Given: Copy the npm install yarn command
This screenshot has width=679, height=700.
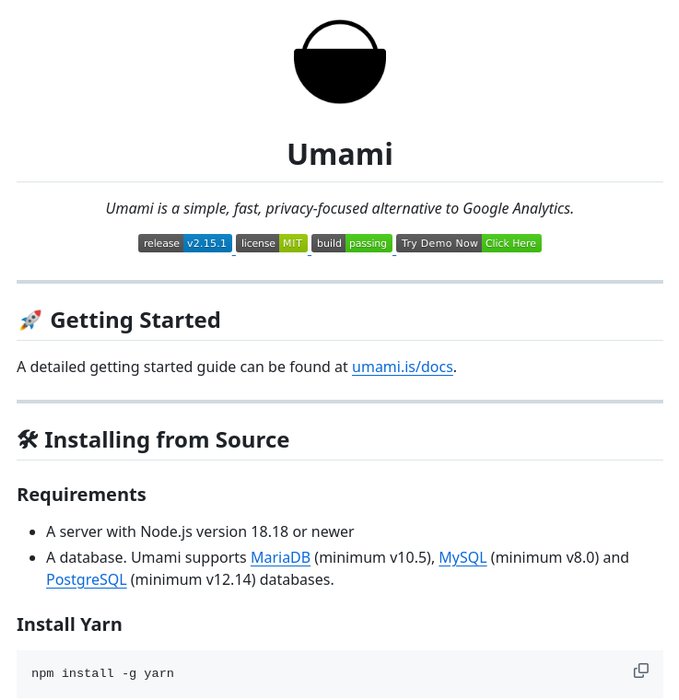Looking at the screenshot, I should pyautogui.click(x=641, y=671).
